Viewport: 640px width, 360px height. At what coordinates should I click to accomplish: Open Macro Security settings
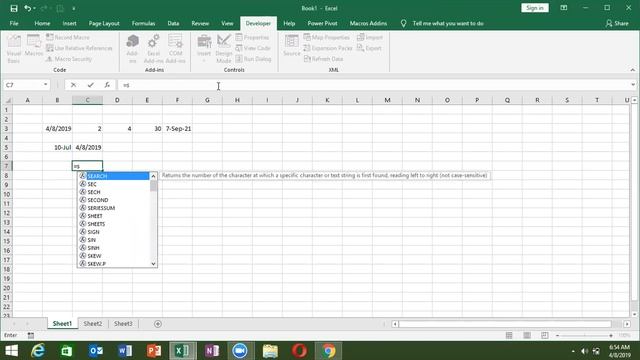coord(69,59)
